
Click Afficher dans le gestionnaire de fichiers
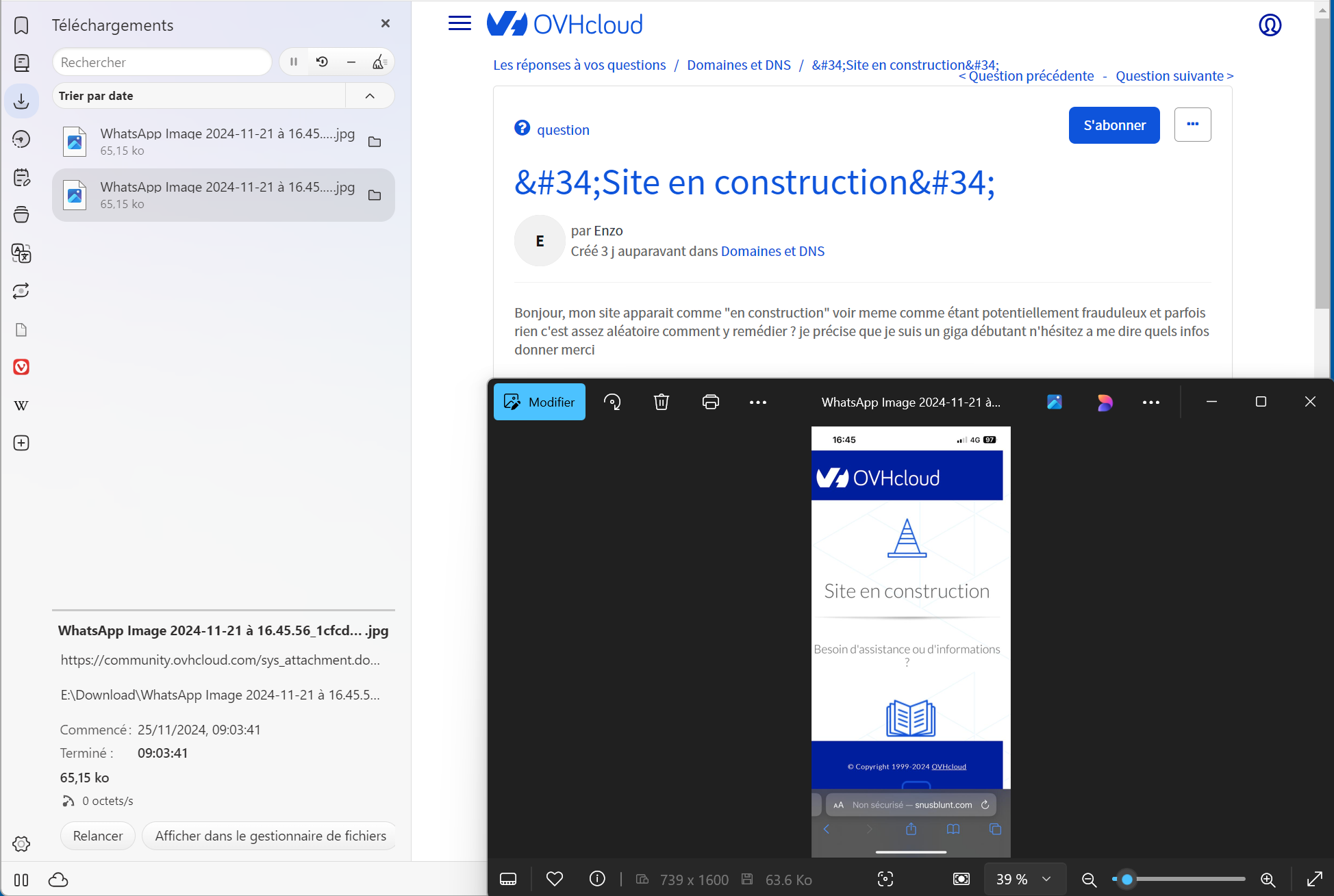point(270,836)
